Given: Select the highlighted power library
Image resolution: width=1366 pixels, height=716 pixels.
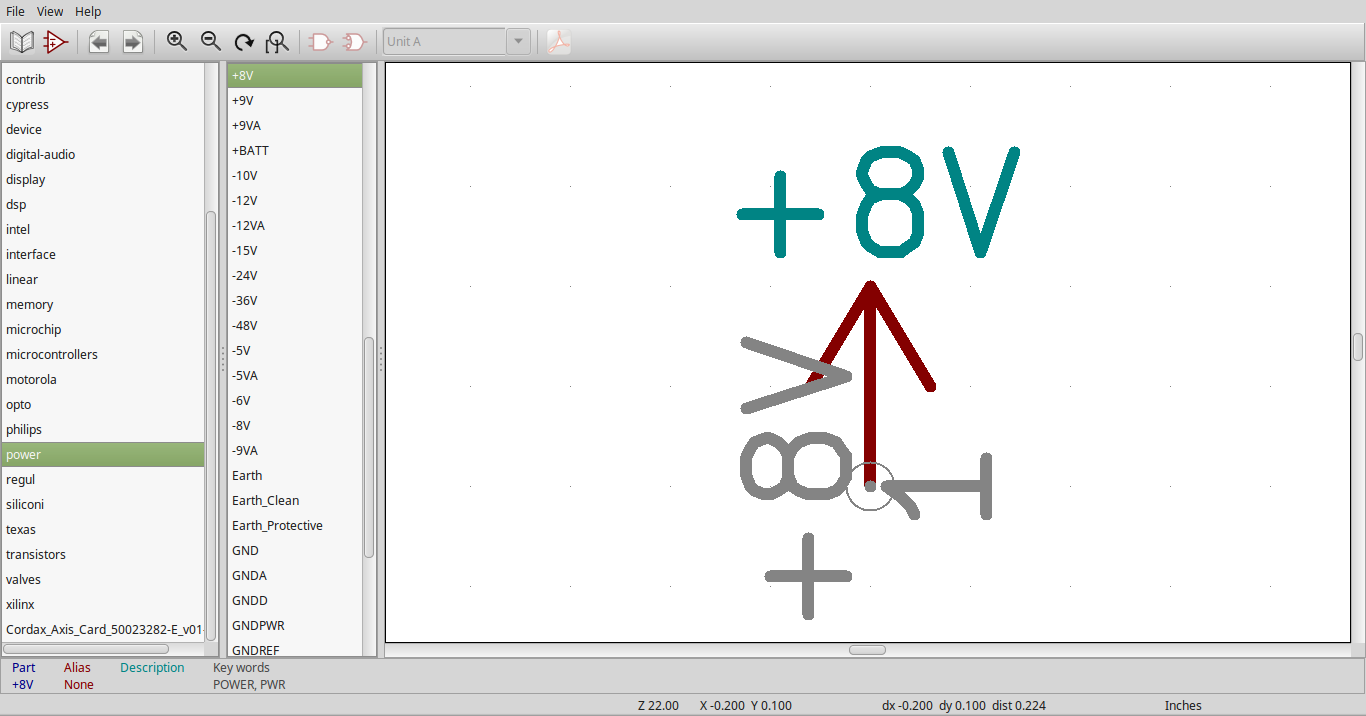Looking at the screenshot, I should coord(103,454).
